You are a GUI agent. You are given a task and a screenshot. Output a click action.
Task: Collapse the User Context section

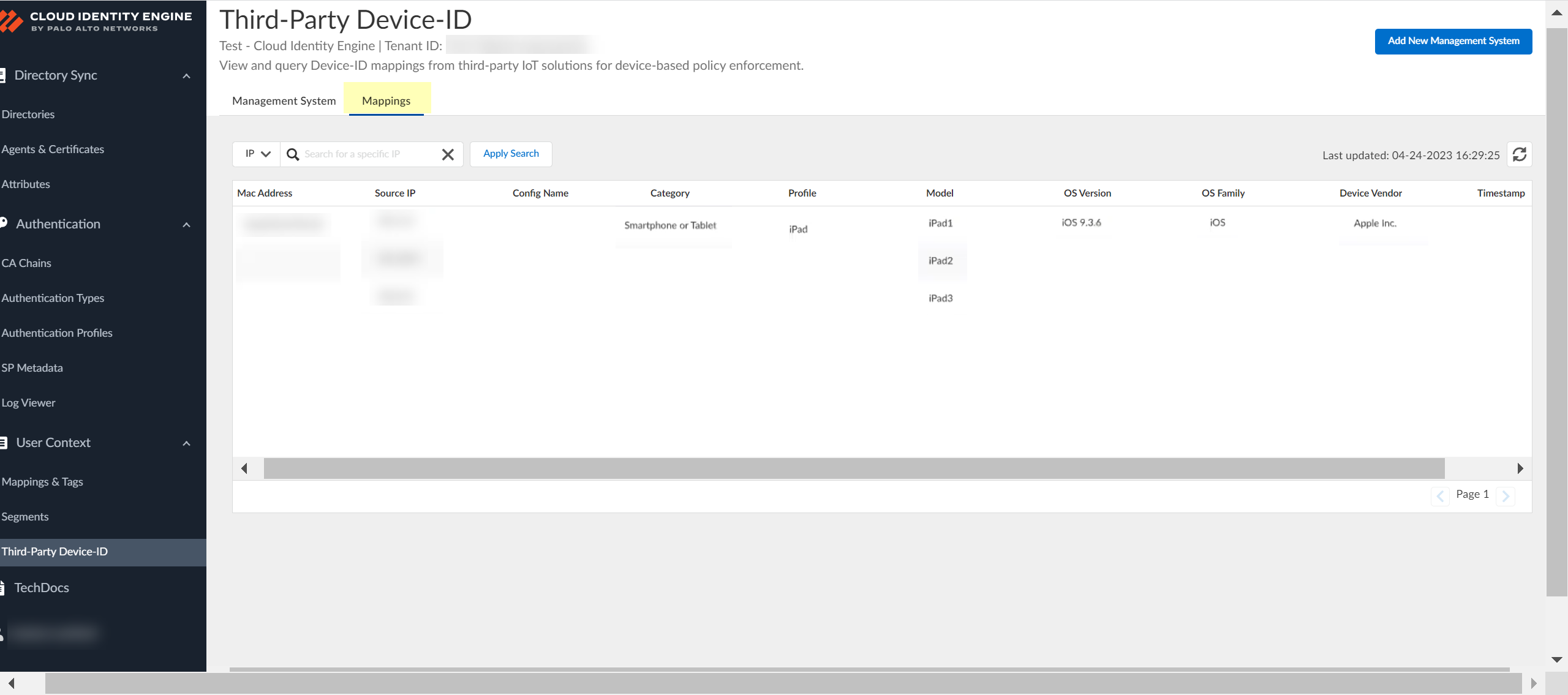186,443
